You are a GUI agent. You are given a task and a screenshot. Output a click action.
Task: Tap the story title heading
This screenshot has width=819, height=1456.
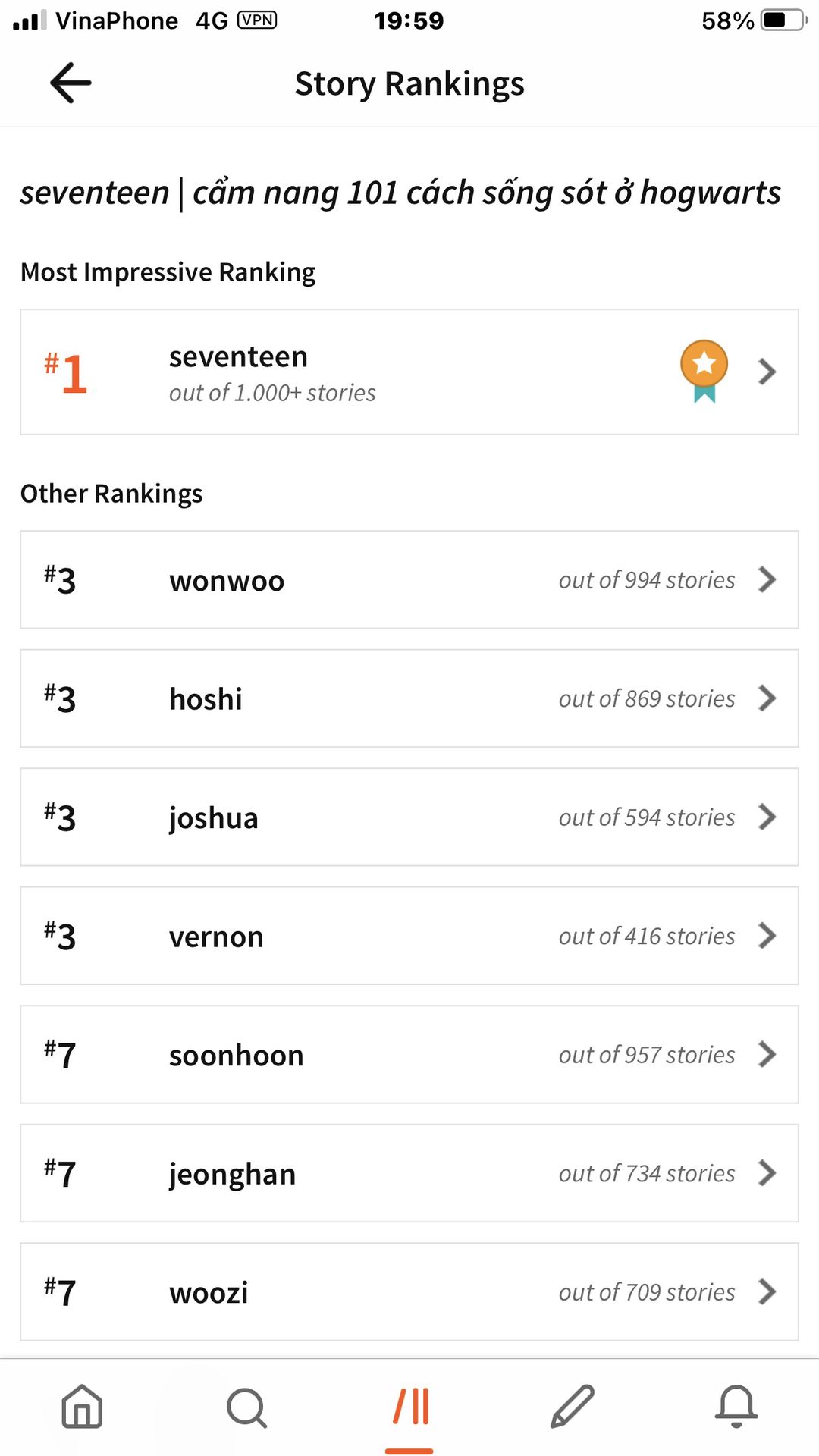point(400,193)
